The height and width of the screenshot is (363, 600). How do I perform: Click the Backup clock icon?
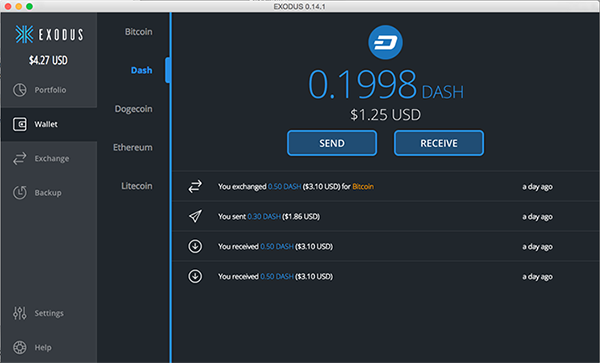pos(20,192)
